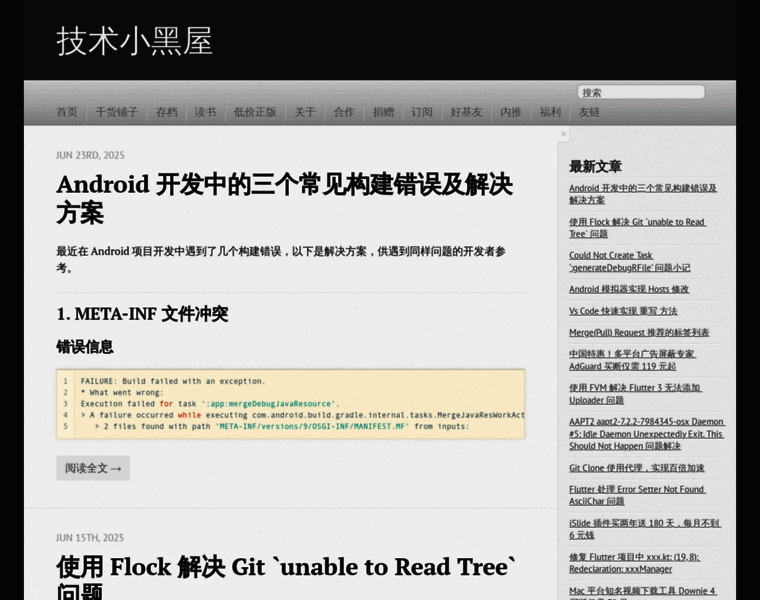Open the 干货铺子 navigation item

[117, 112]
